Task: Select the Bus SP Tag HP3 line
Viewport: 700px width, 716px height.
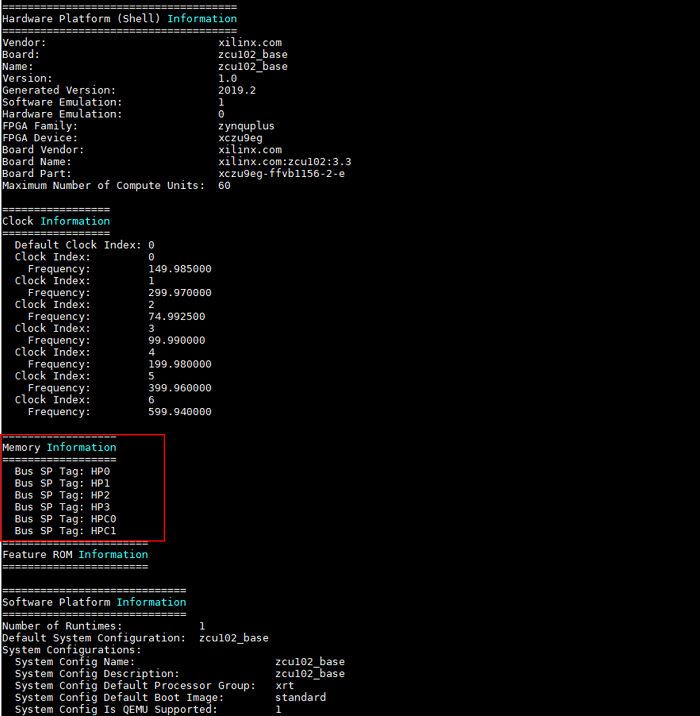Action: (62, 507)
